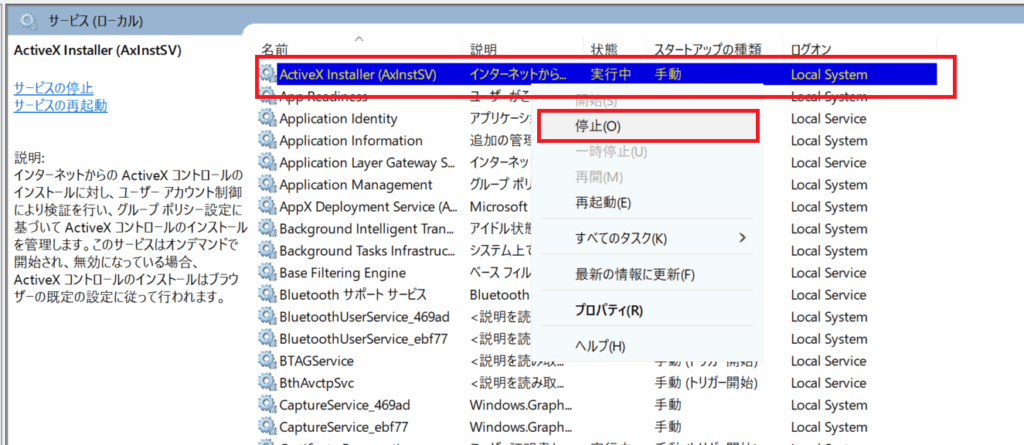
Task: Open プロパティ(R) from the context menu
Action: coord(609,310)
